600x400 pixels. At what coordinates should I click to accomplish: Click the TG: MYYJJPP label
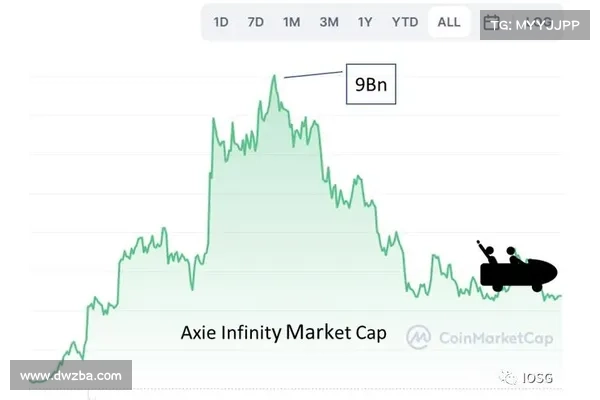click(x=535, y=25)
